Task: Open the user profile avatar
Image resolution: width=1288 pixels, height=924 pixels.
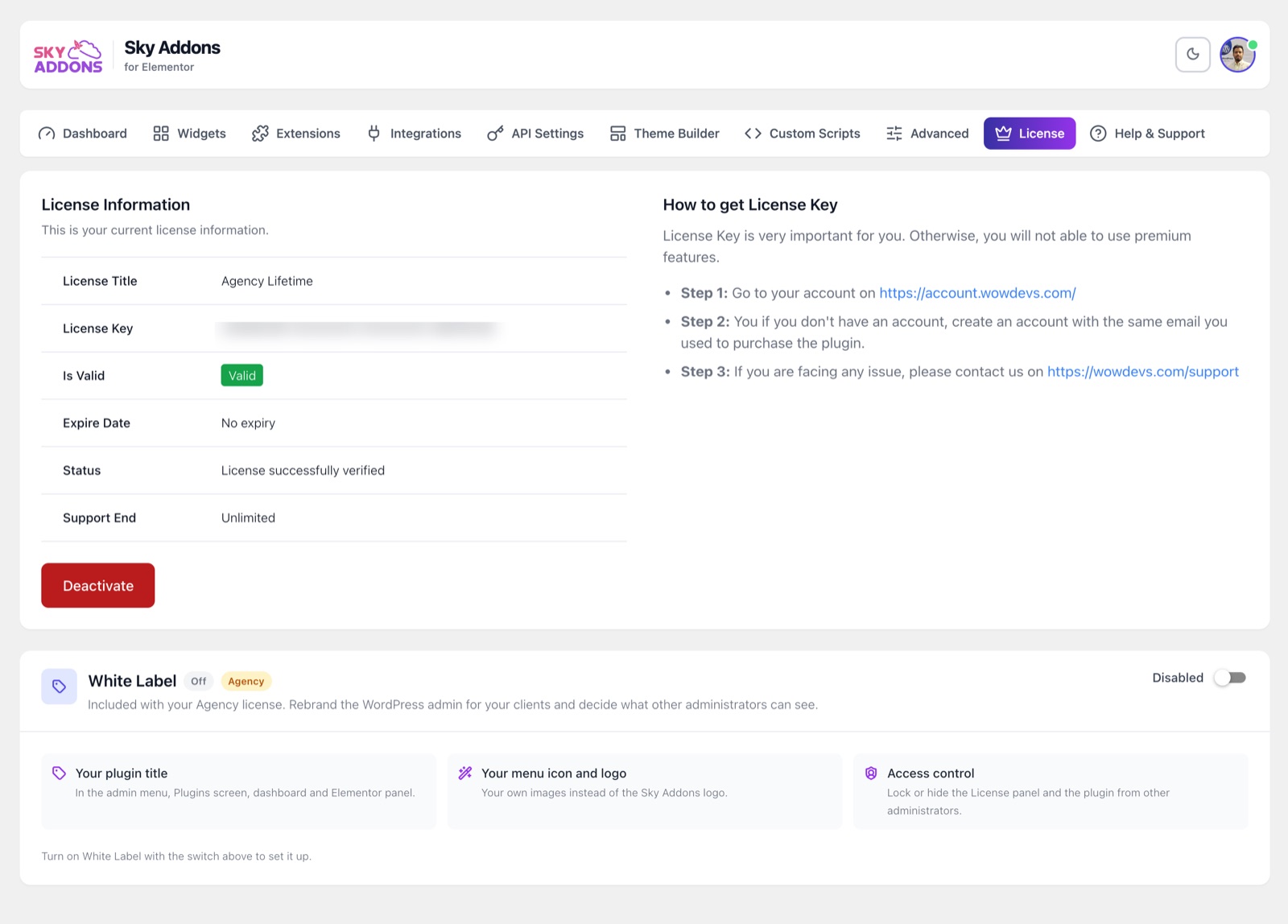Action: coord(1238,55)
